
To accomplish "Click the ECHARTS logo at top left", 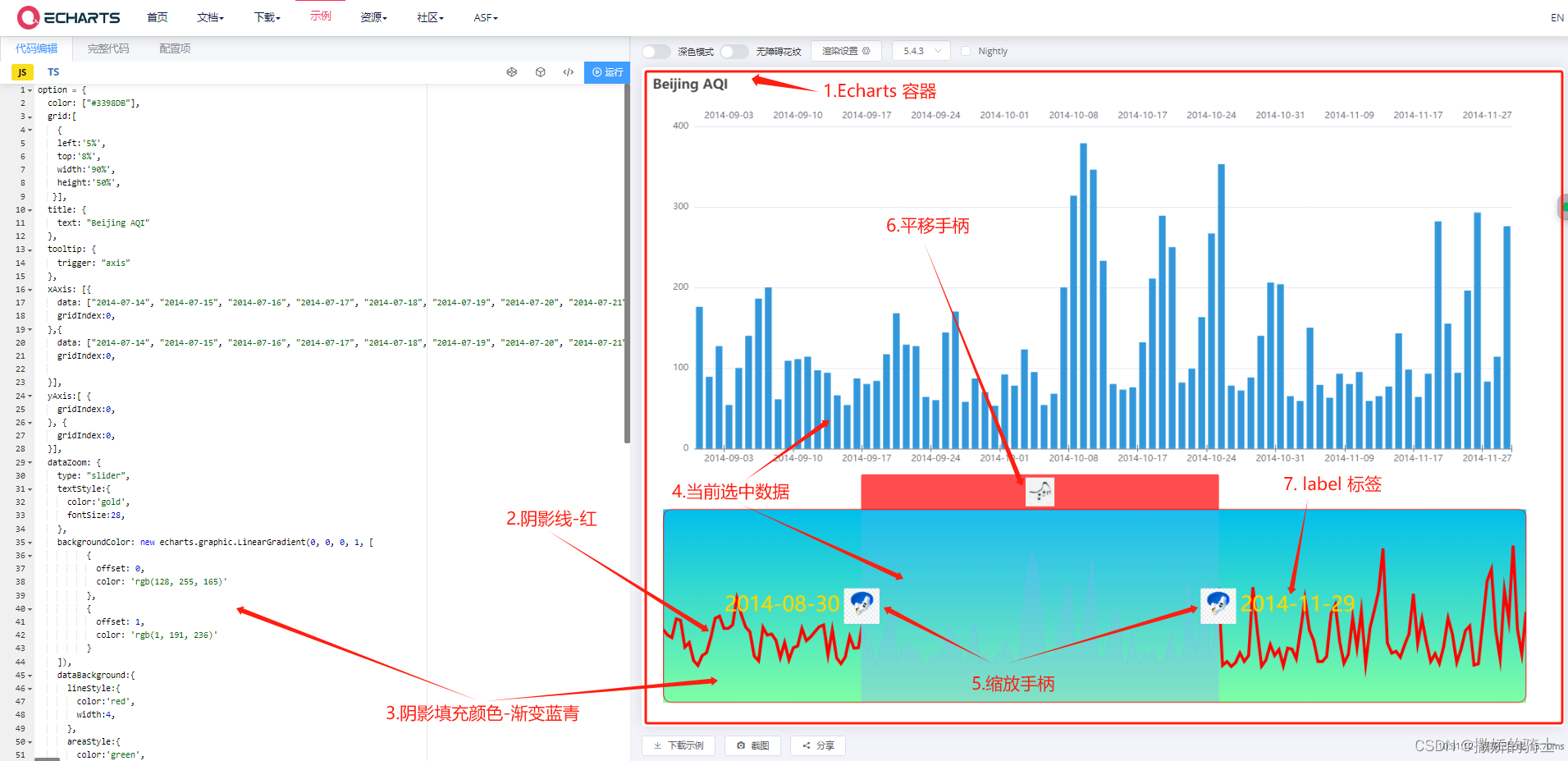I will click(69, 17).
